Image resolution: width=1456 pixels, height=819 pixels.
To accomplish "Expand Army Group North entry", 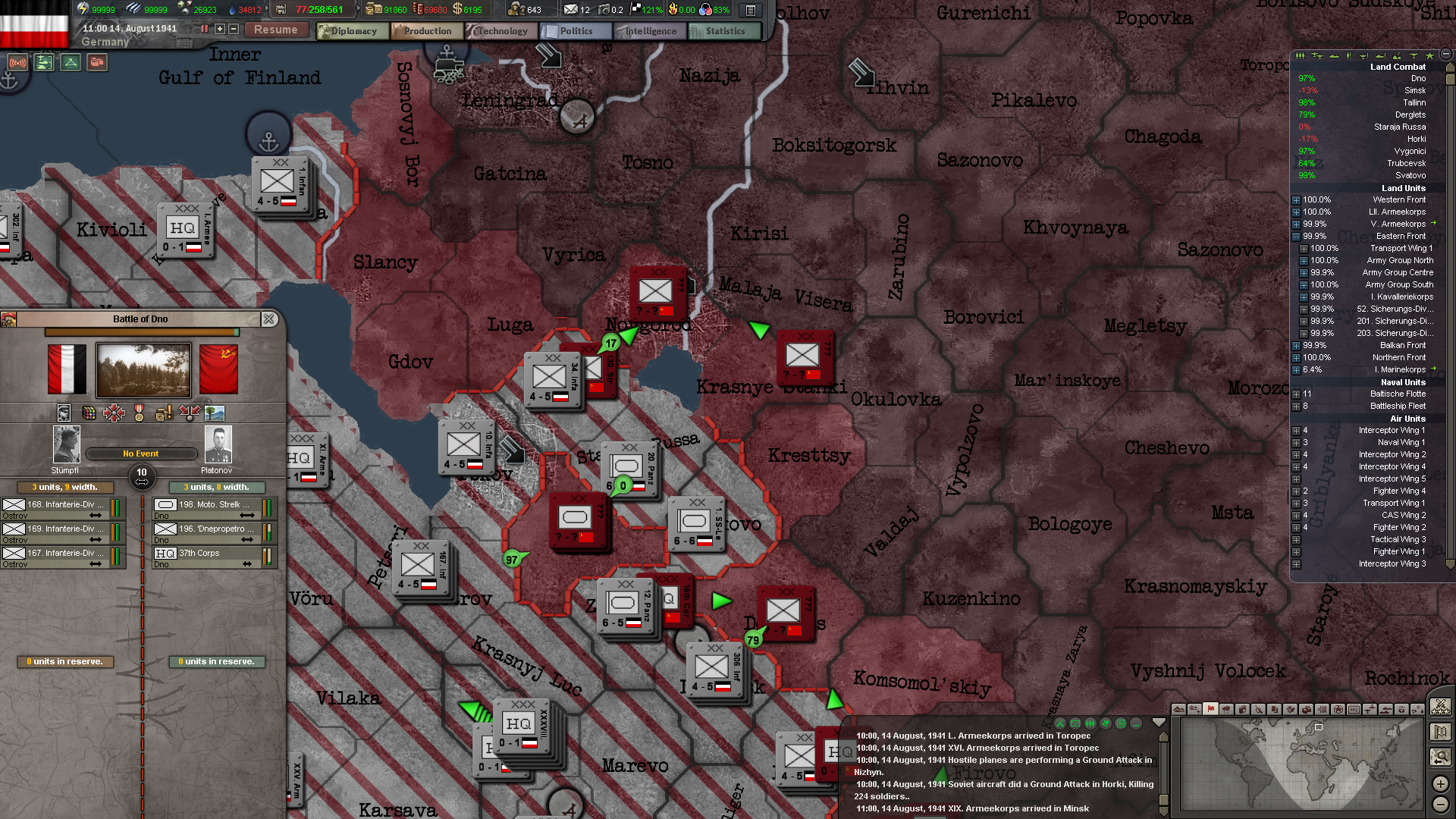I will [x=1304, y=261].
